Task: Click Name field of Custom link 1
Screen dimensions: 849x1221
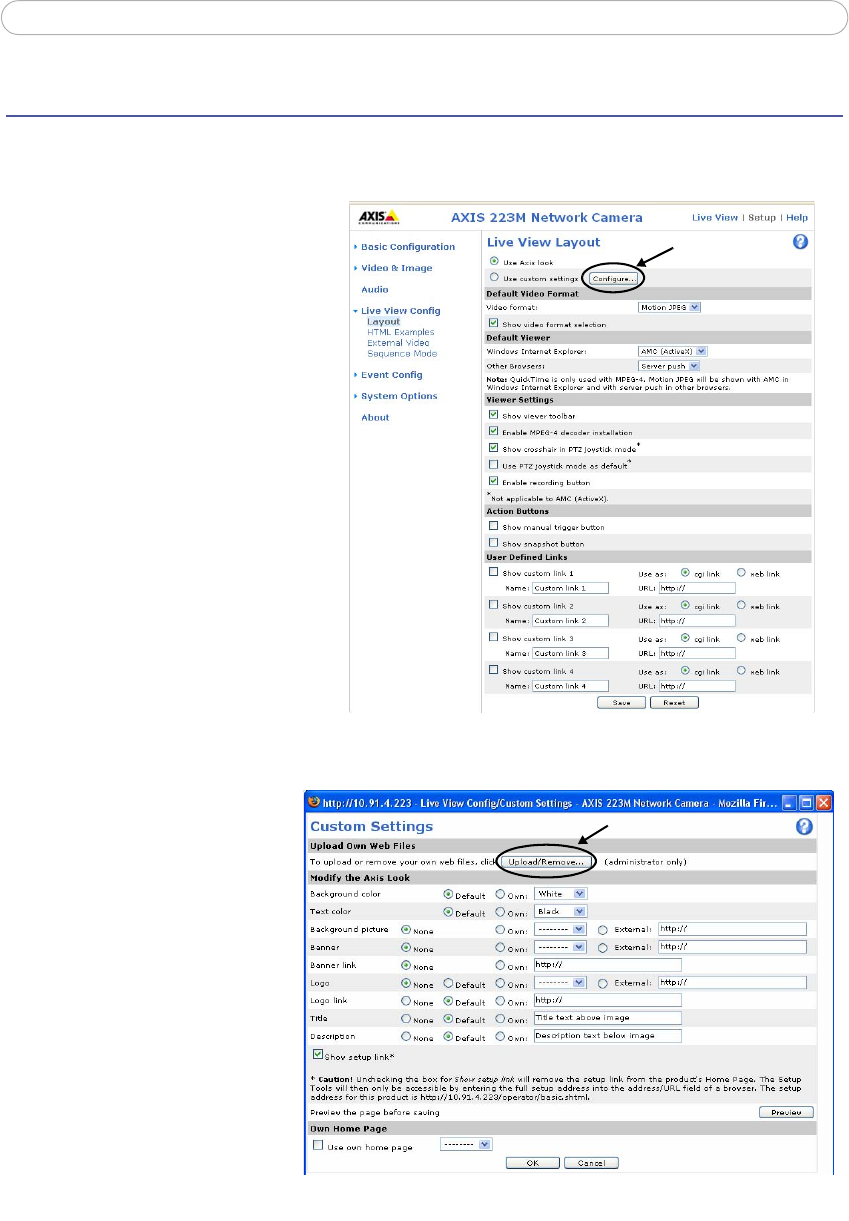Action: pos(570,588)
